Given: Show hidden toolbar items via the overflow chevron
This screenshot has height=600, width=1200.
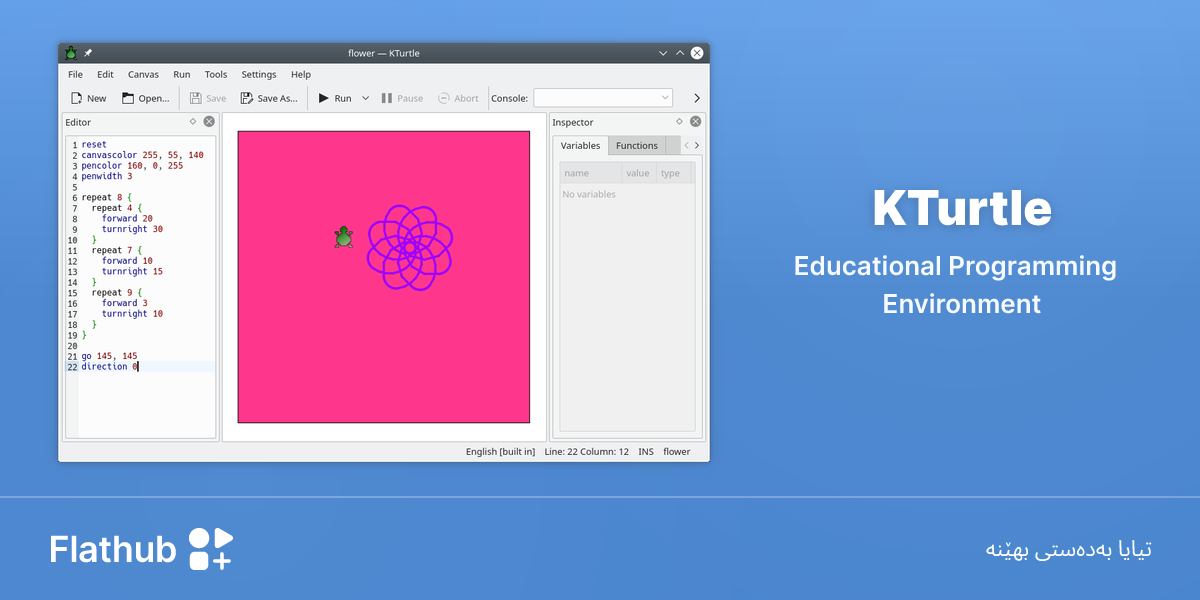Looking at the screenshot, I should point(697,98).
